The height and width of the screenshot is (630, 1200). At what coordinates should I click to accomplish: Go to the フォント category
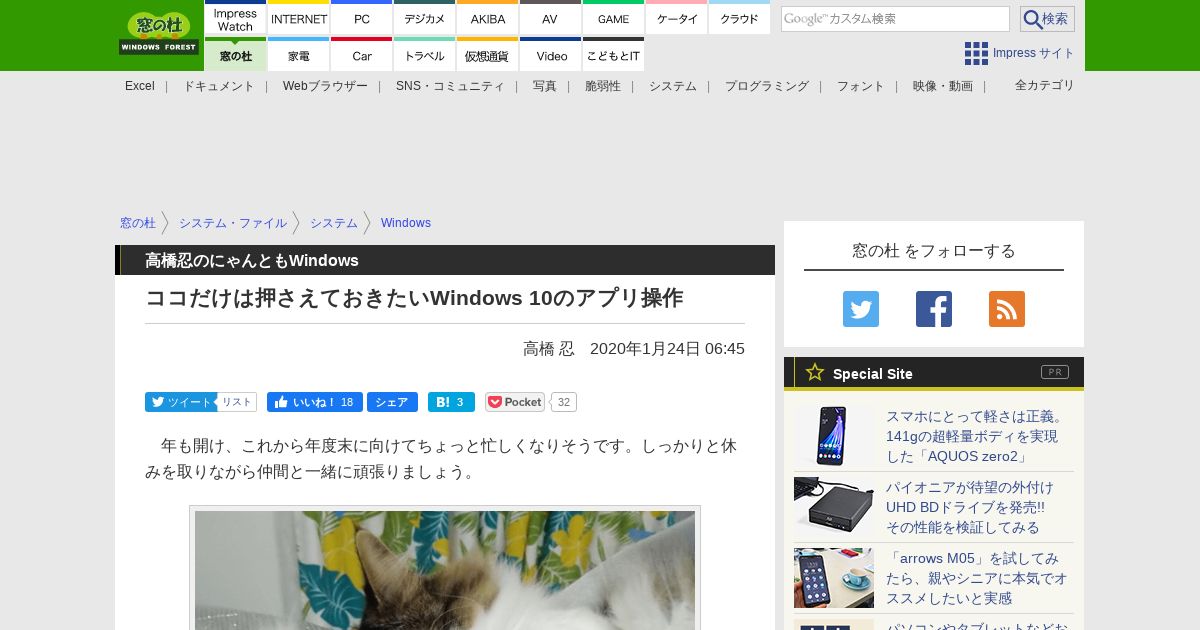tap(861, 86)
